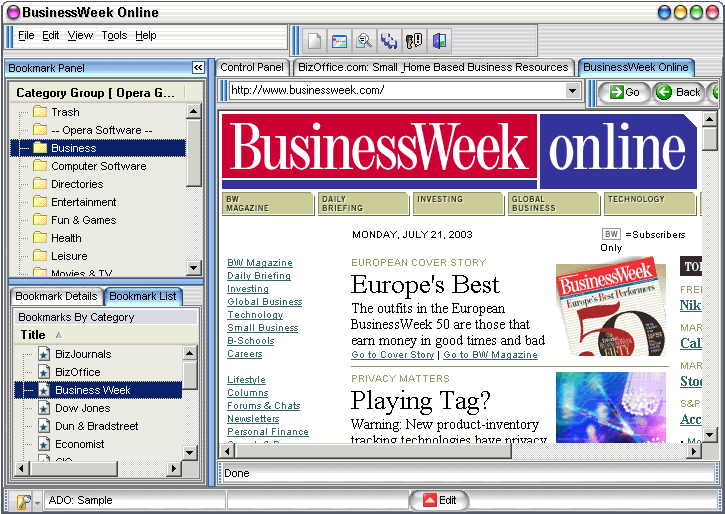This screenshot has width=725, height=514.
Task: Click the blank page new-document toolbar icon
Action: (314, 41)
